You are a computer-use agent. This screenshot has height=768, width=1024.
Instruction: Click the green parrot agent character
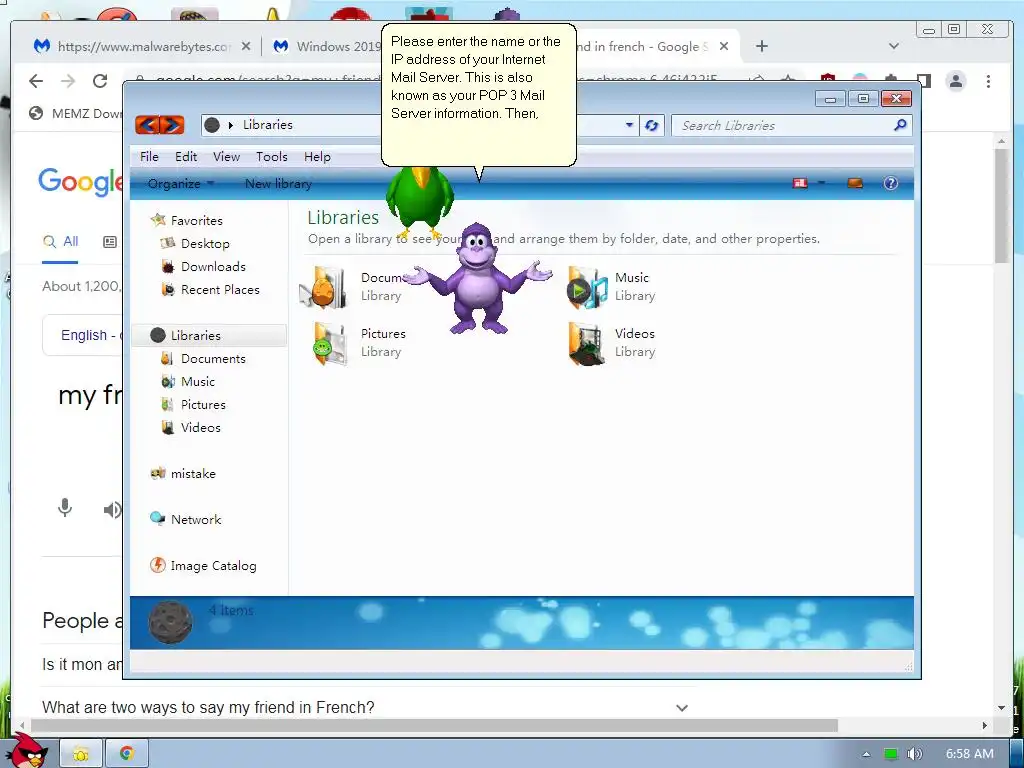point(419,200)
